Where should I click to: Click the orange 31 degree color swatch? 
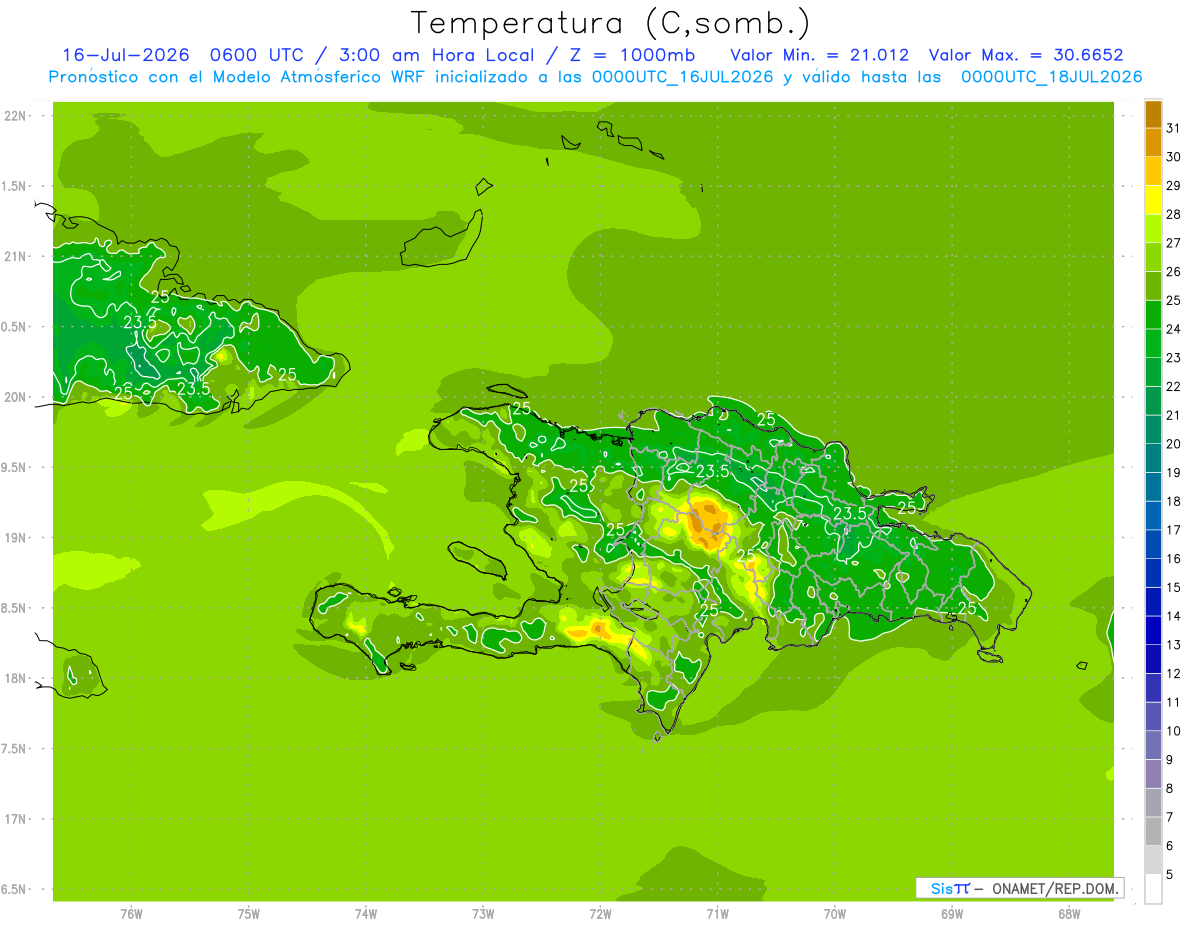pos(1153,115)
